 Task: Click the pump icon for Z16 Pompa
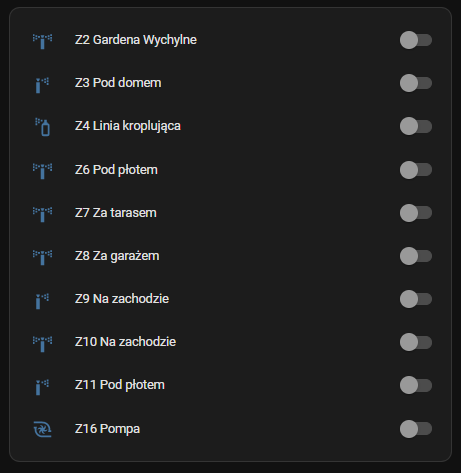(42, 429)
